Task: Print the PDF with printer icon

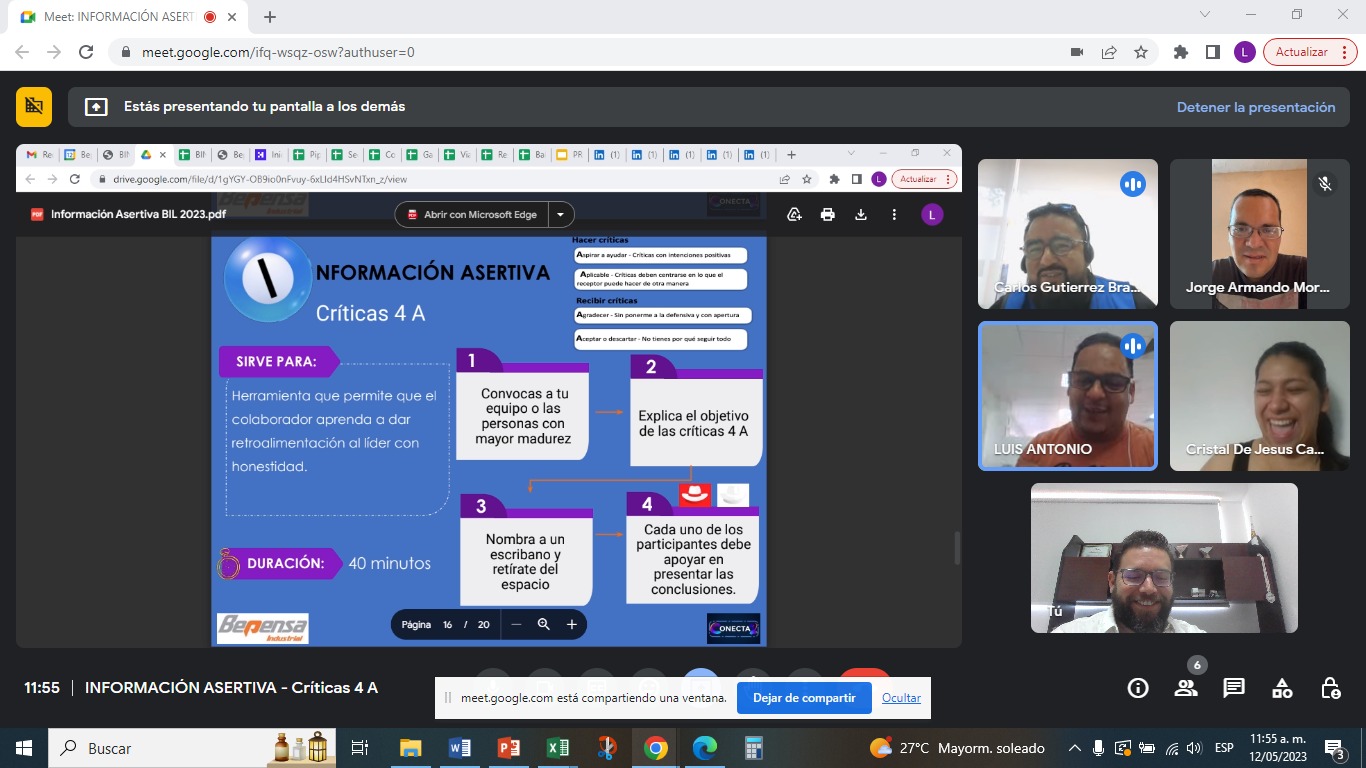Action: point(827,214)
